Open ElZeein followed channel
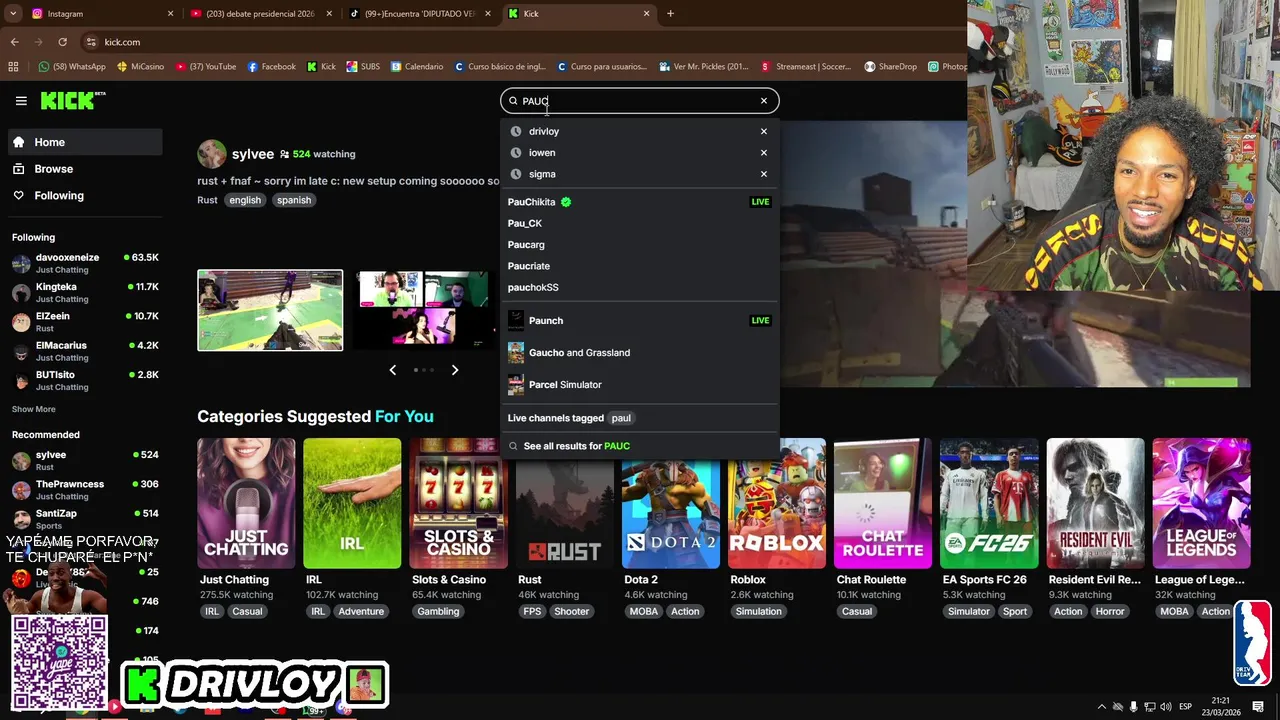 tap(85, 321)
